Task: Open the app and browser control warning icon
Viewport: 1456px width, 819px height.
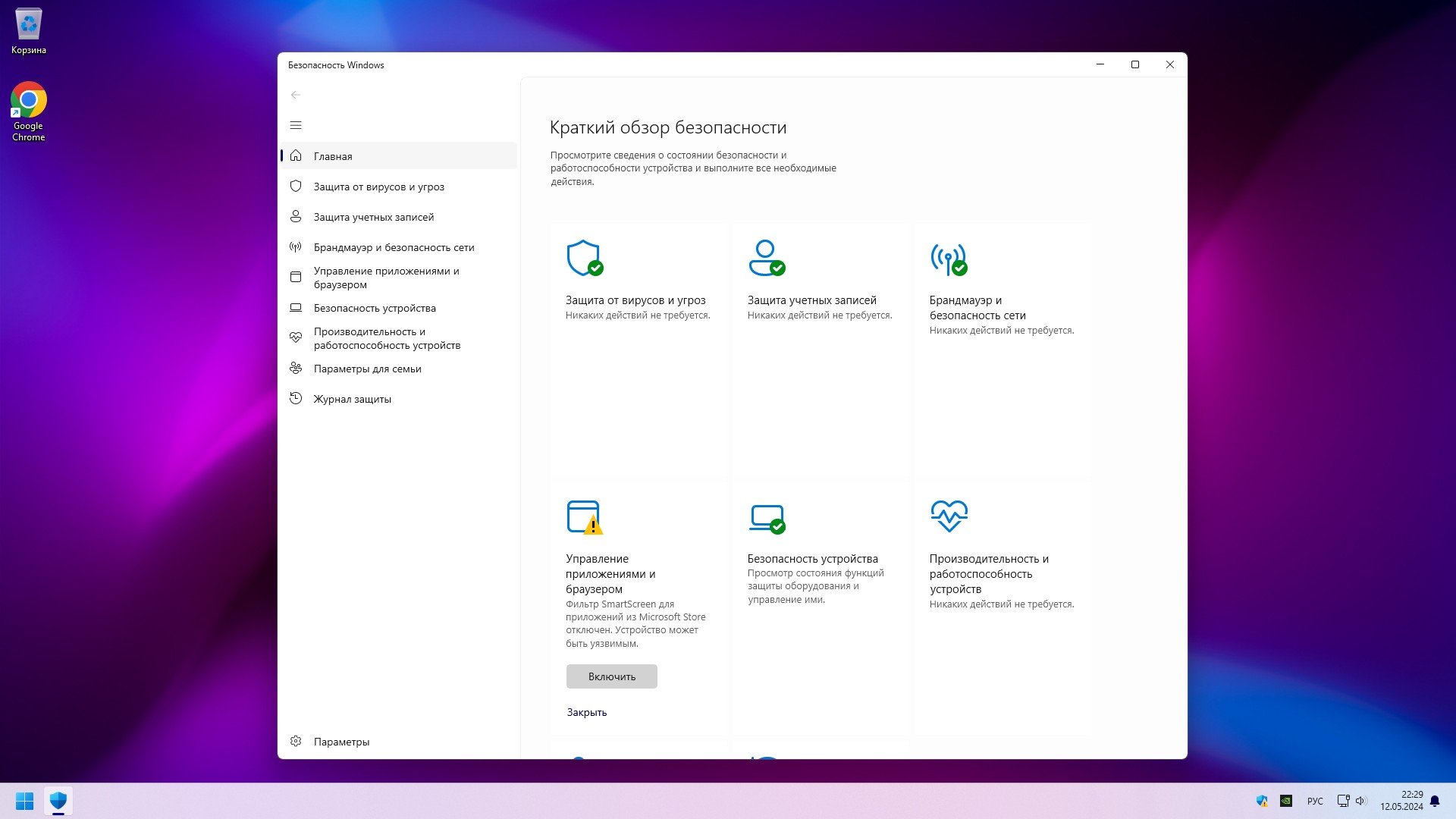Action: [x=584, y=517]
